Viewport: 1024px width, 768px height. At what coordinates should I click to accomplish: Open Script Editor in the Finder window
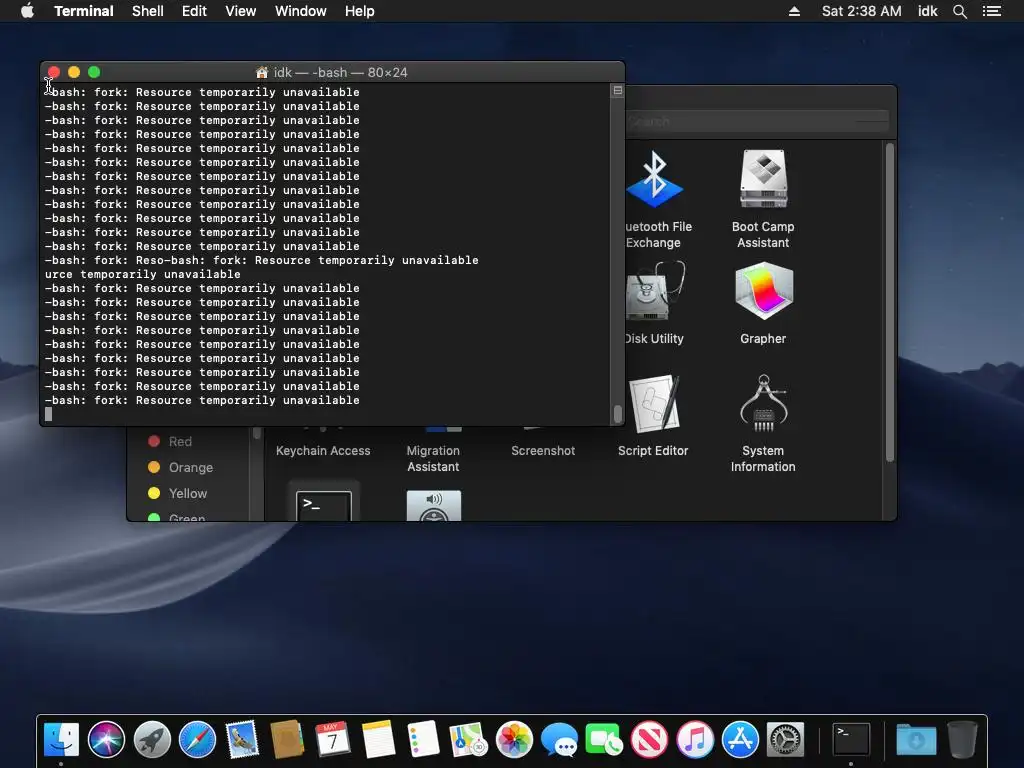654,403
